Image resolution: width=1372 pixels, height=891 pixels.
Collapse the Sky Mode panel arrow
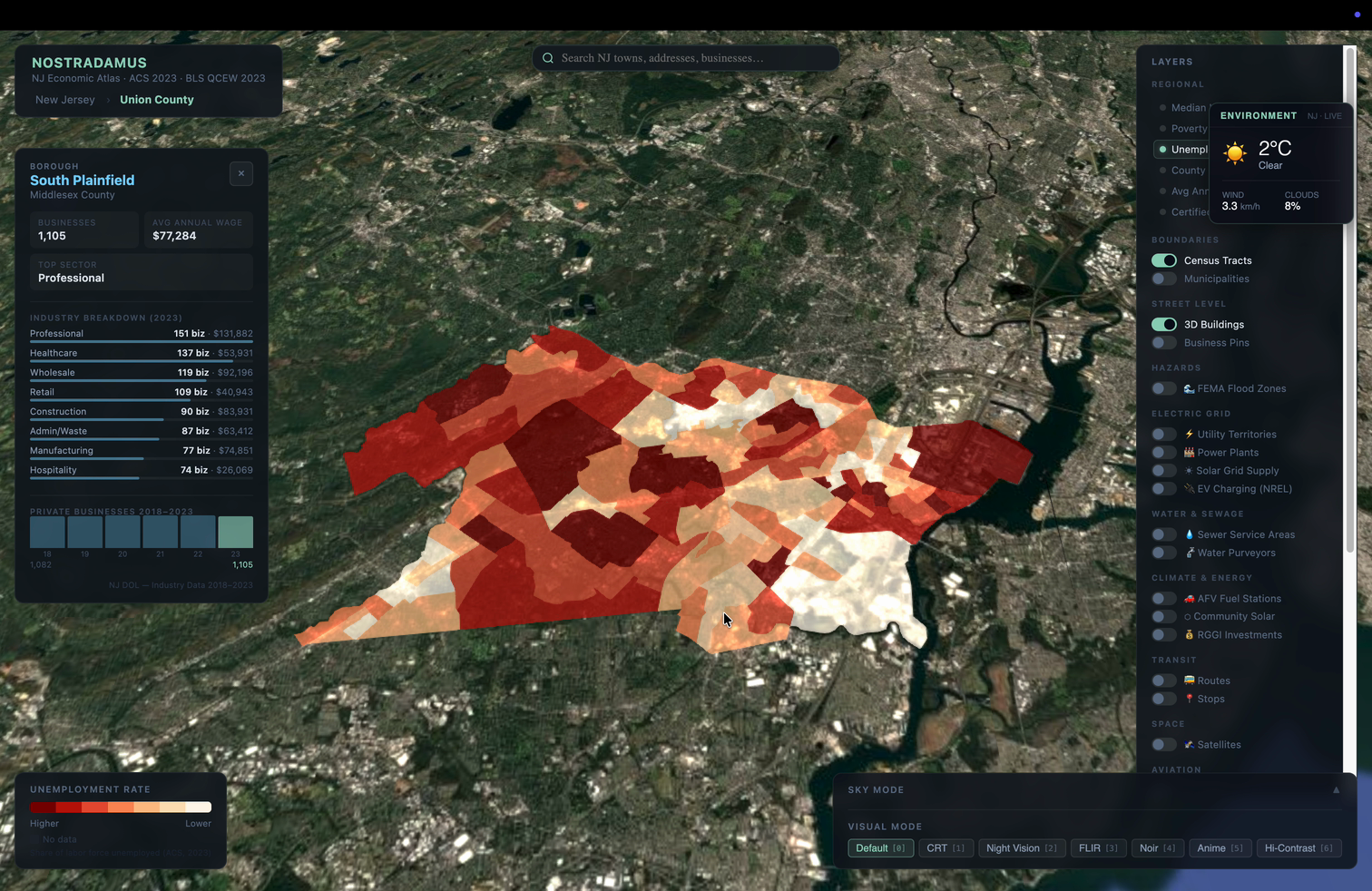1336,790
